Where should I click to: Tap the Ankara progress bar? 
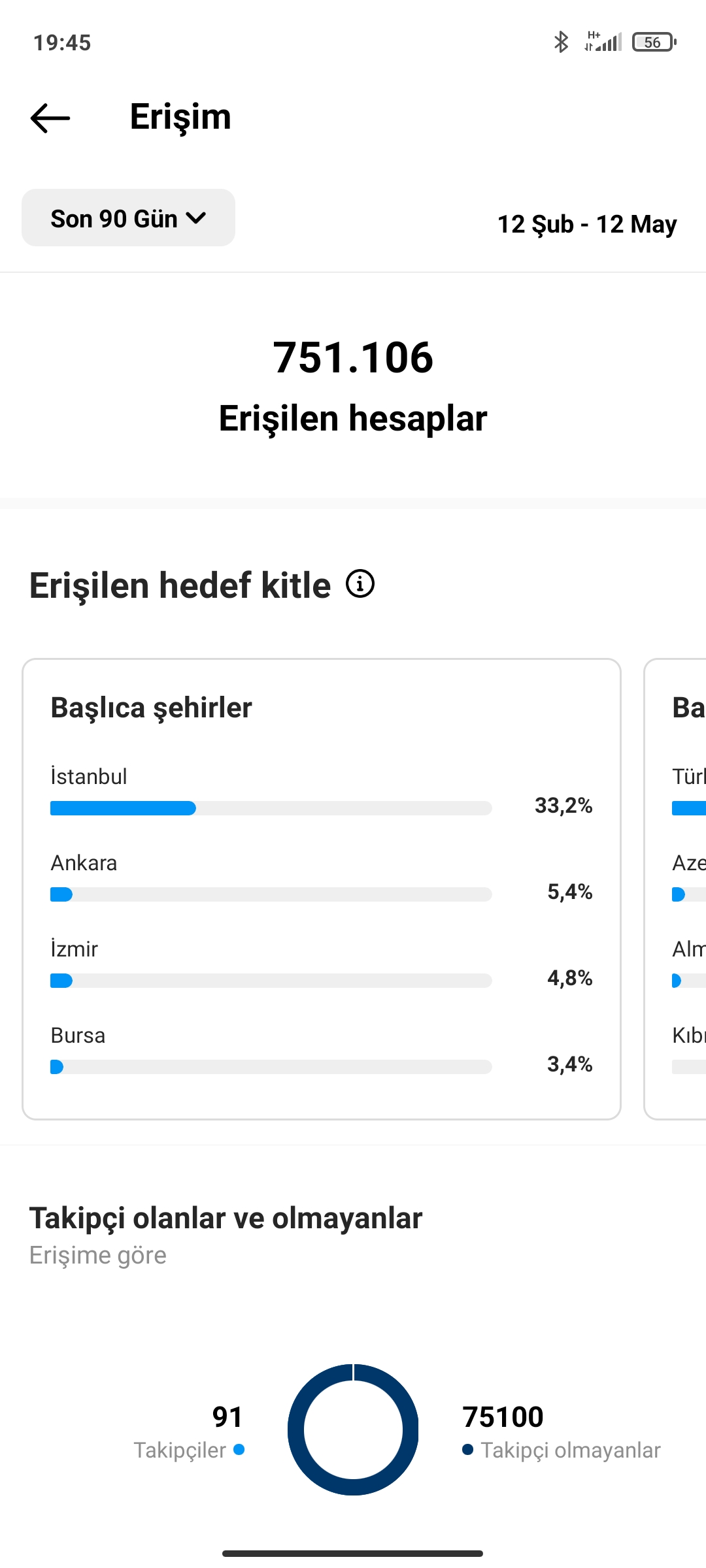271,894
